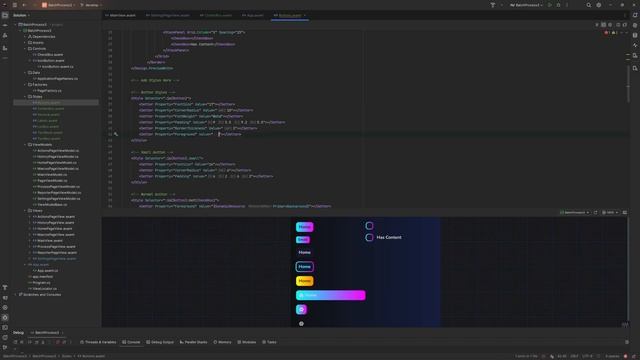Open the Threads & Variables debug tab
Viewport: 640px width, 360px height.
[98, 342]
